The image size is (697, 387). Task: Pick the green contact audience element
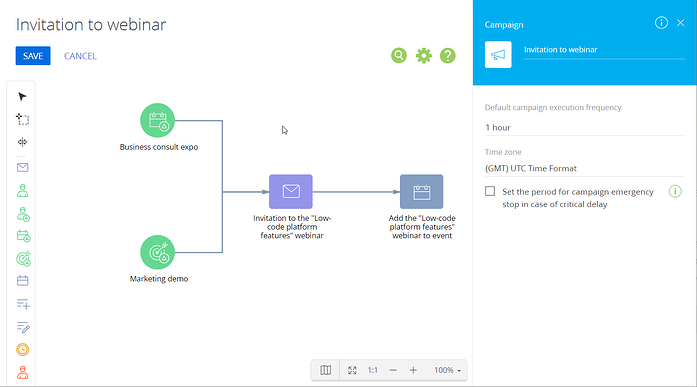coord(23,191)
